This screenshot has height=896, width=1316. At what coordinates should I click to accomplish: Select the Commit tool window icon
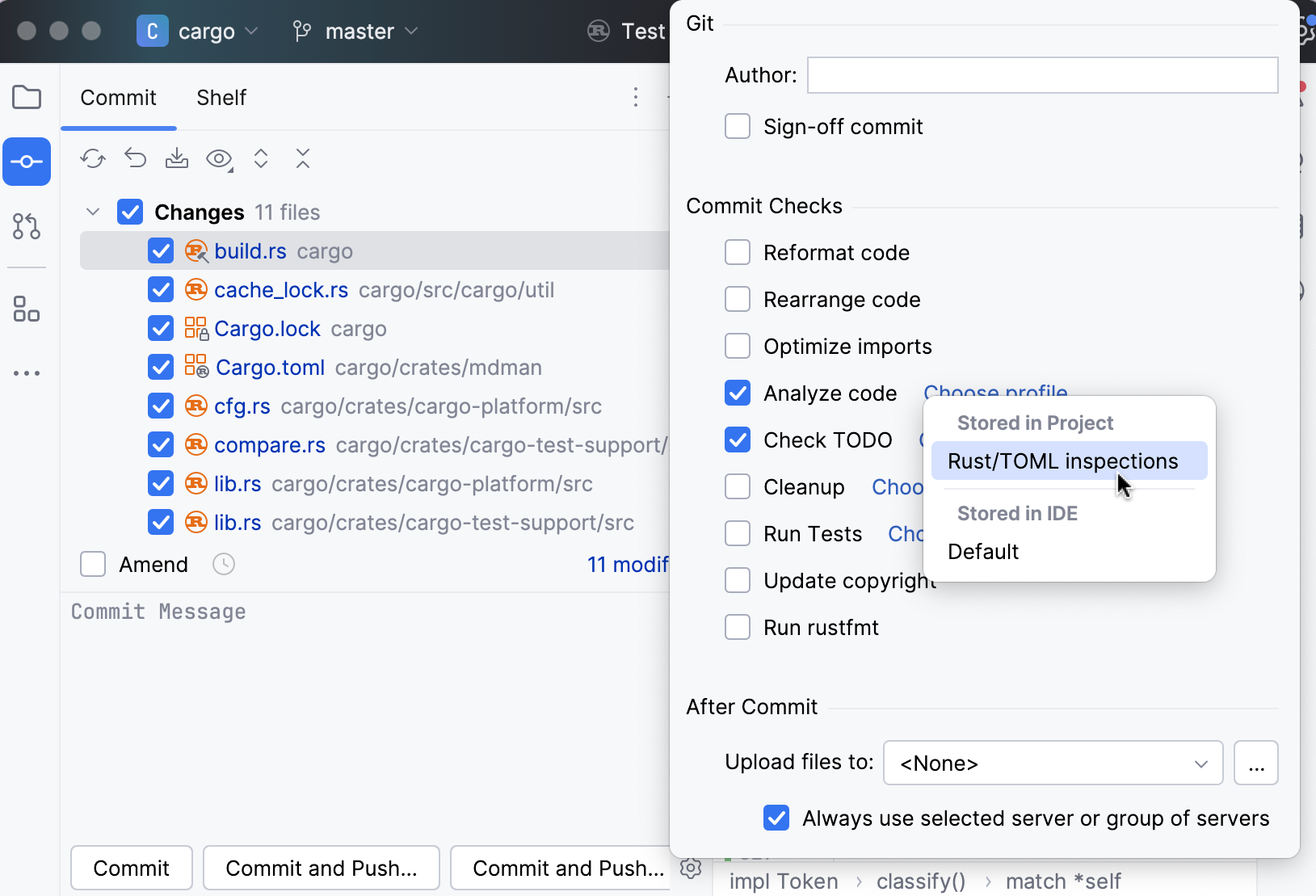point(27,162)
